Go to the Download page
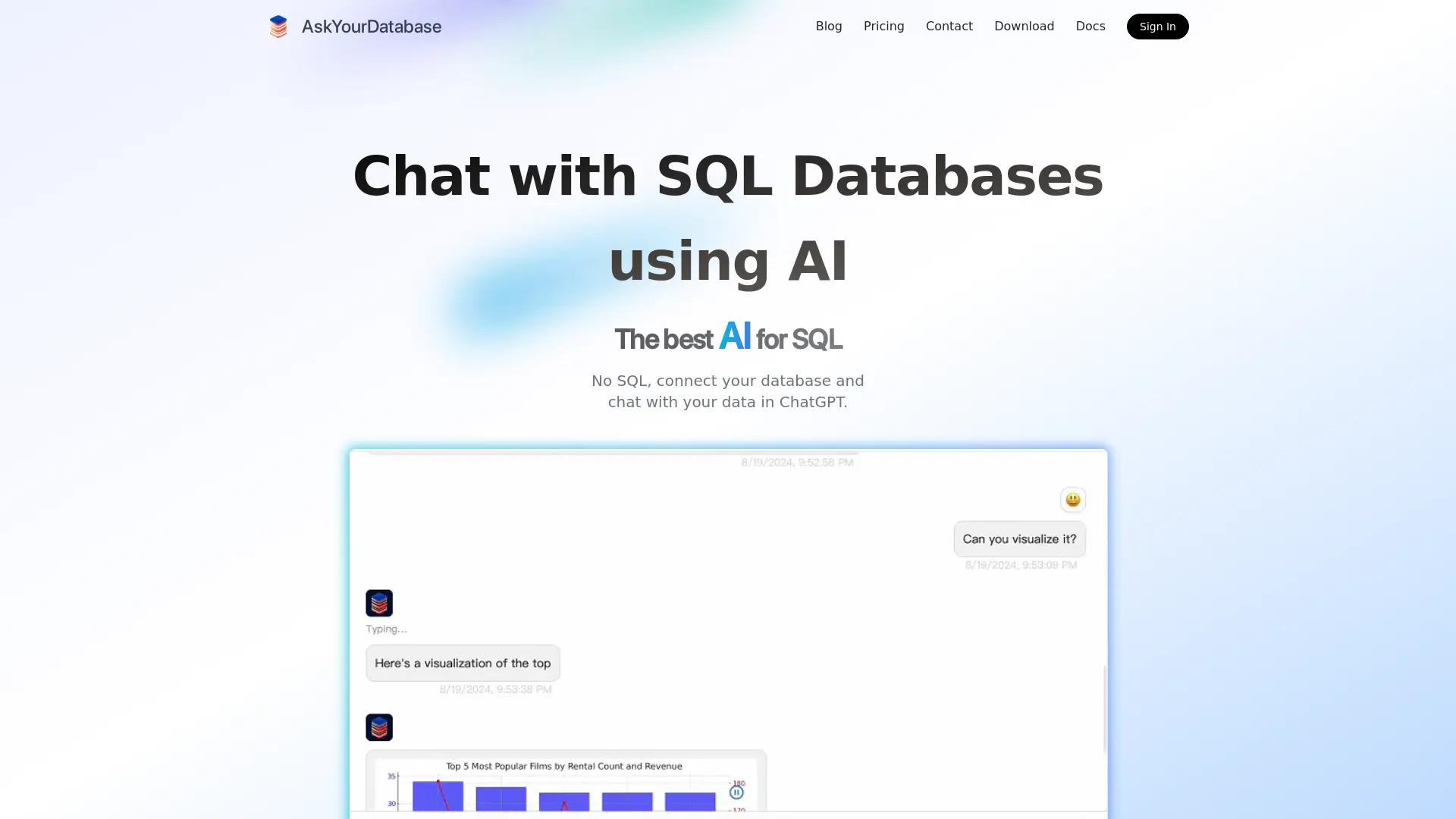 click(1024, 26)
